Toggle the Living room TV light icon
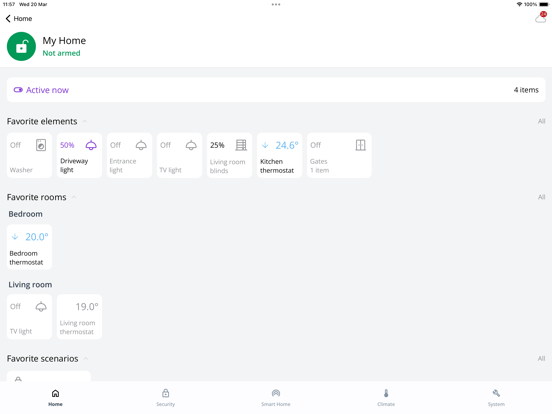552x414 pixels. [41, 307]
